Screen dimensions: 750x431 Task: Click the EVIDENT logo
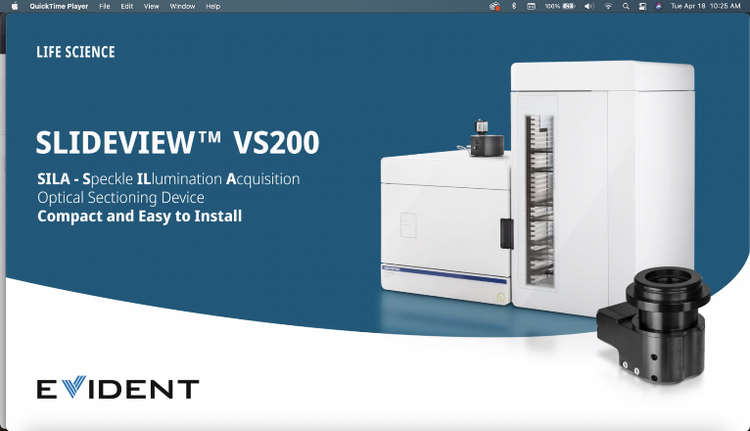118,389
